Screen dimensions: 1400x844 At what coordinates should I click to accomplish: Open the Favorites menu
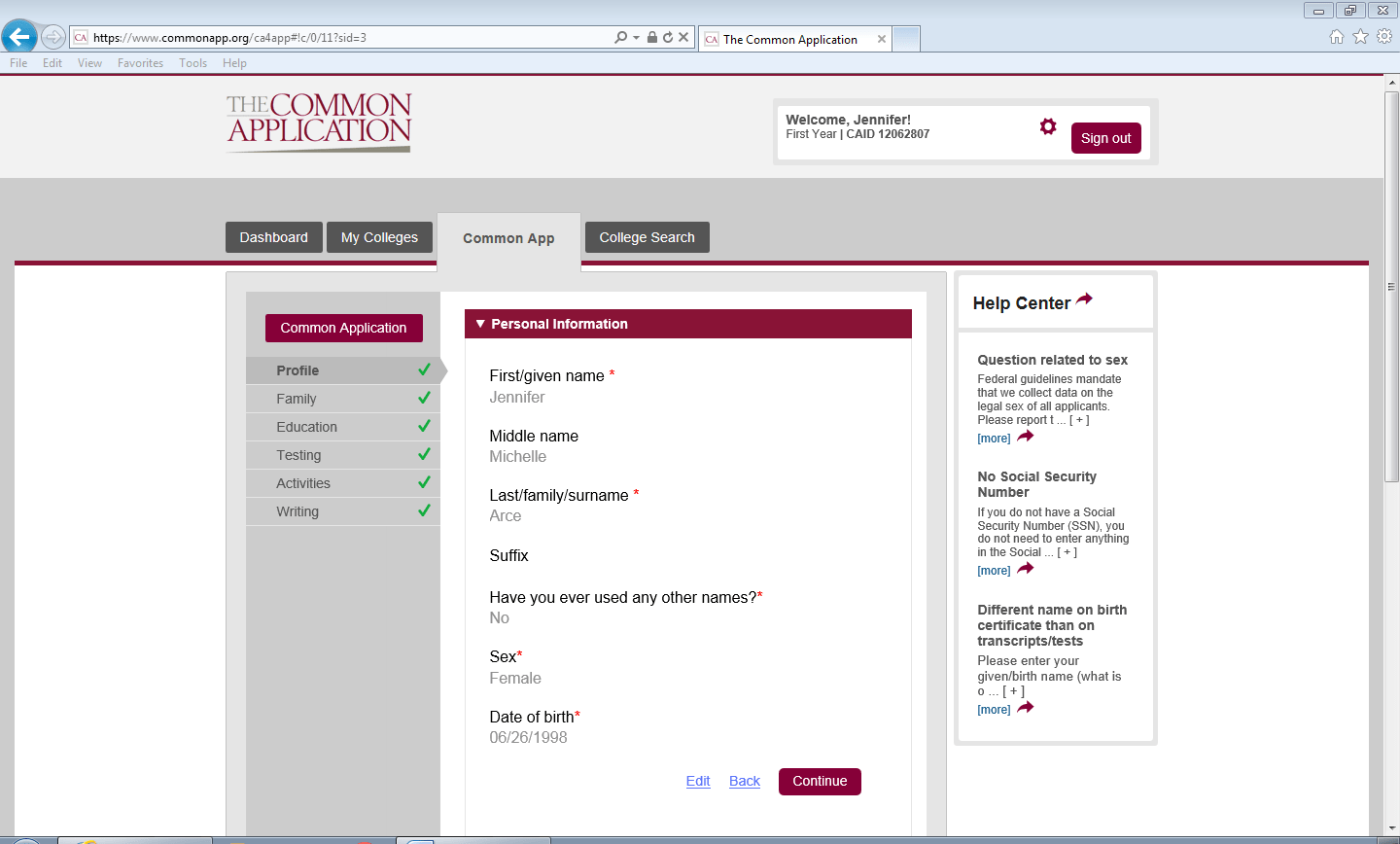[140, 63]
